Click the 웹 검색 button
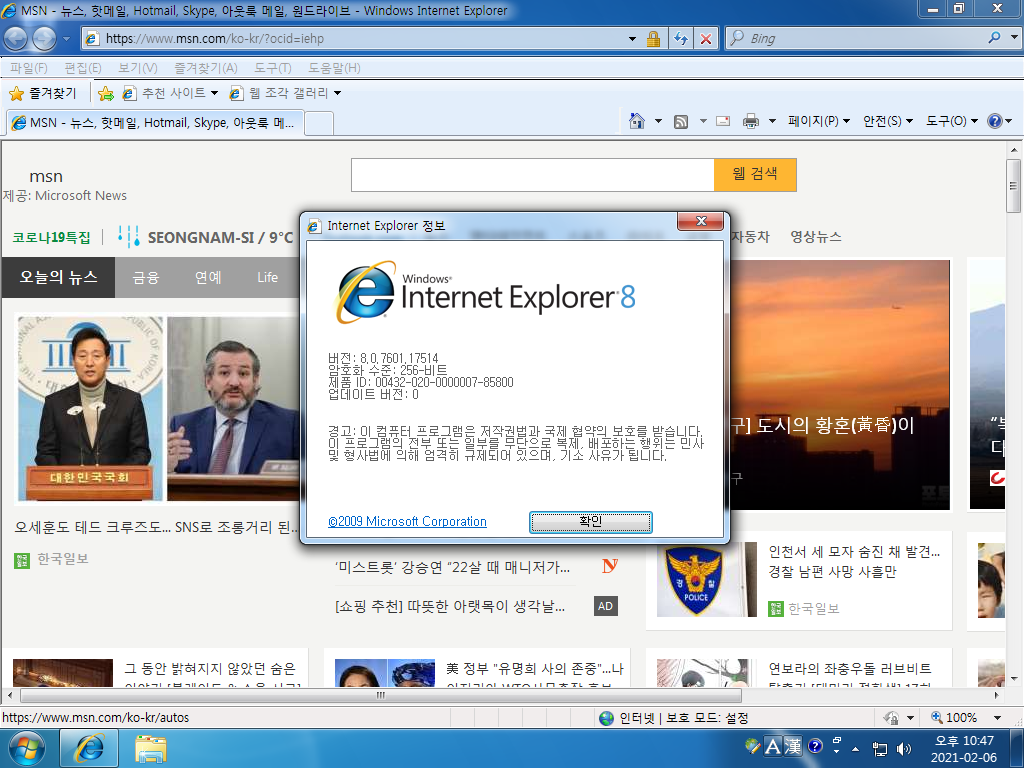The width and height of the screenshot is (1024, 768). 755,174
